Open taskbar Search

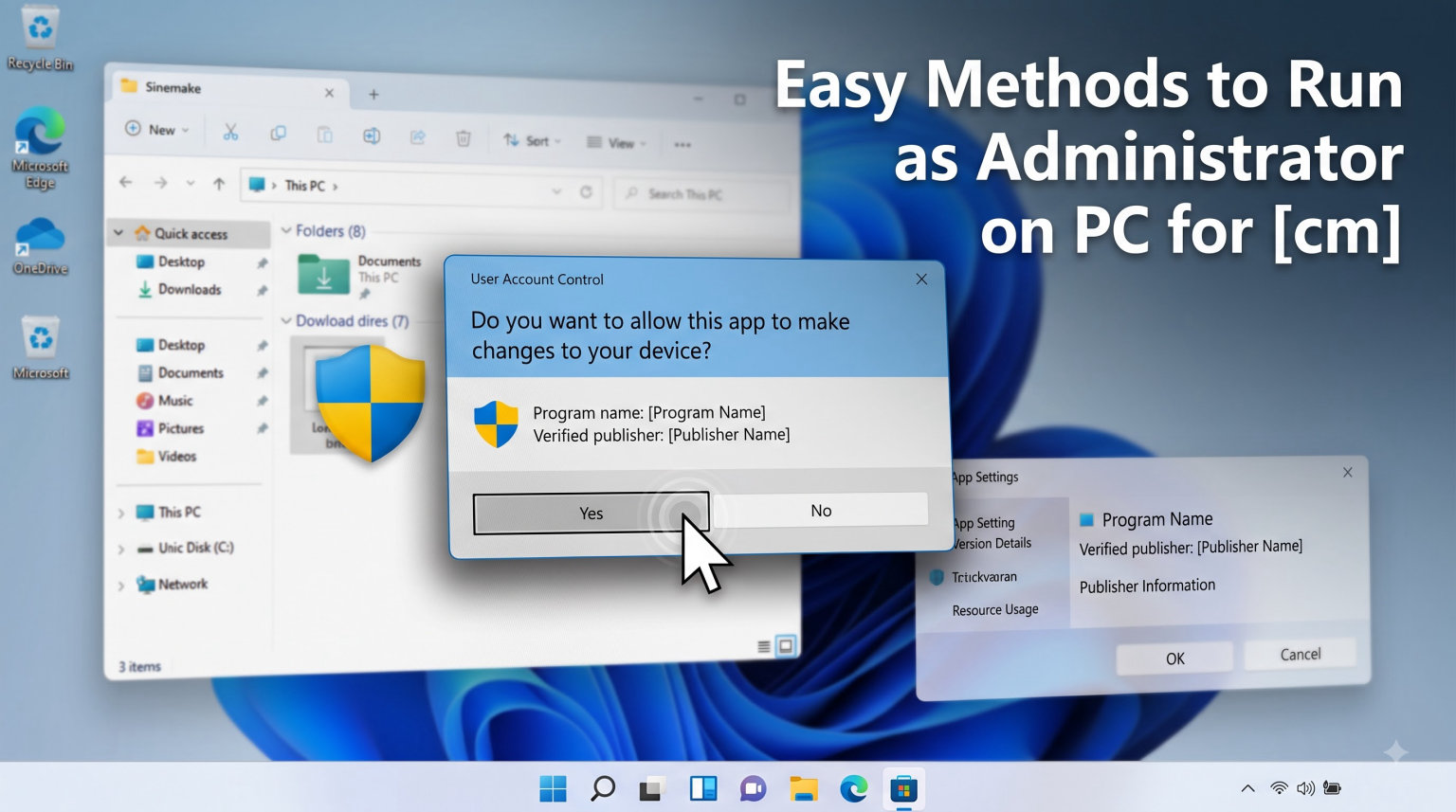[603, 788]
